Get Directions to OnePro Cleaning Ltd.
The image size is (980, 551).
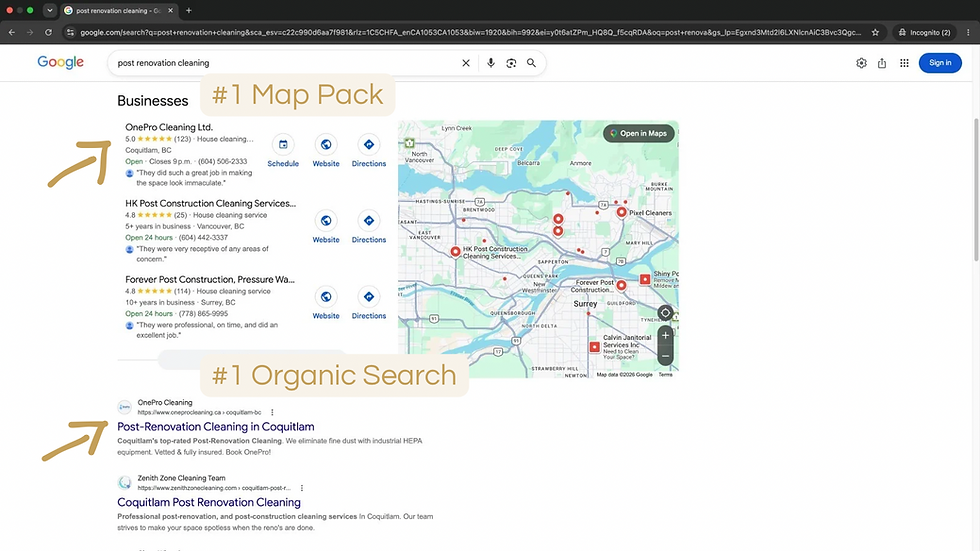(369, 152)
